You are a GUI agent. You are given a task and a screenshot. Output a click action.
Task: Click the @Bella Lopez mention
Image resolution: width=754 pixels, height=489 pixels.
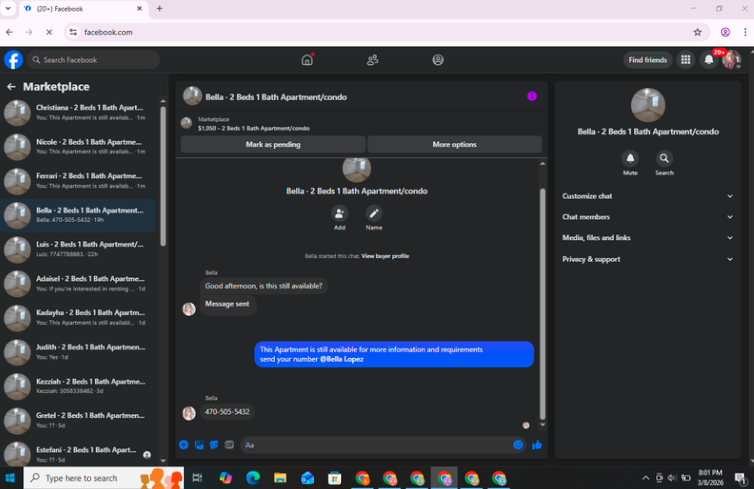[x=341, y=359]
